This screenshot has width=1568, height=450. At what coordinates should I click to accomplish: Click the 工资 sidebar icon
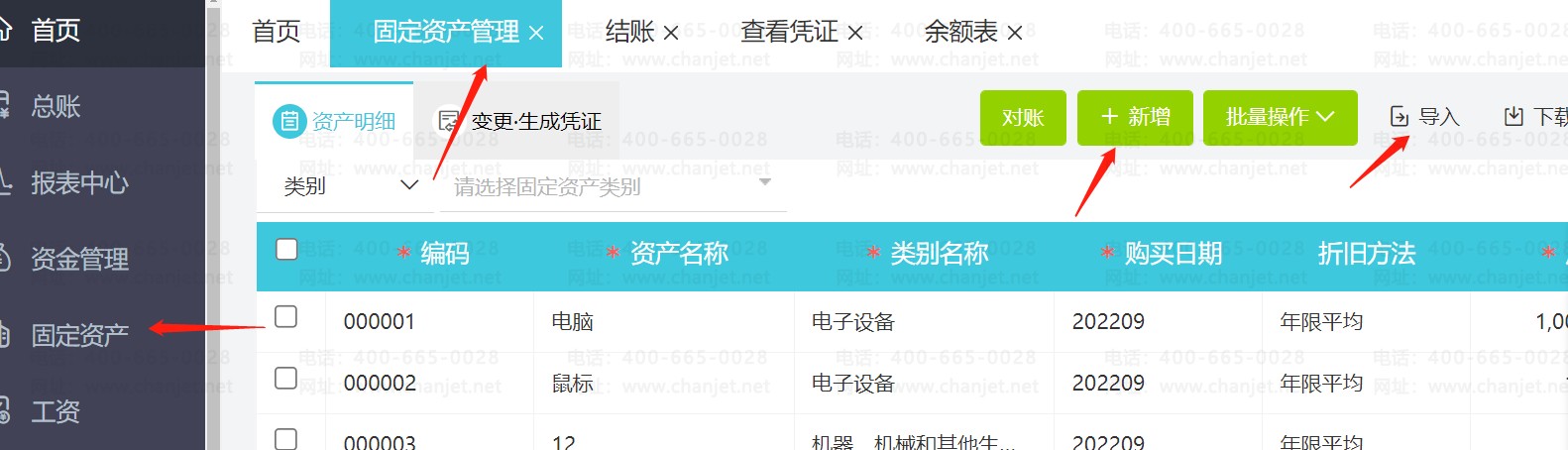coord(5,411)
